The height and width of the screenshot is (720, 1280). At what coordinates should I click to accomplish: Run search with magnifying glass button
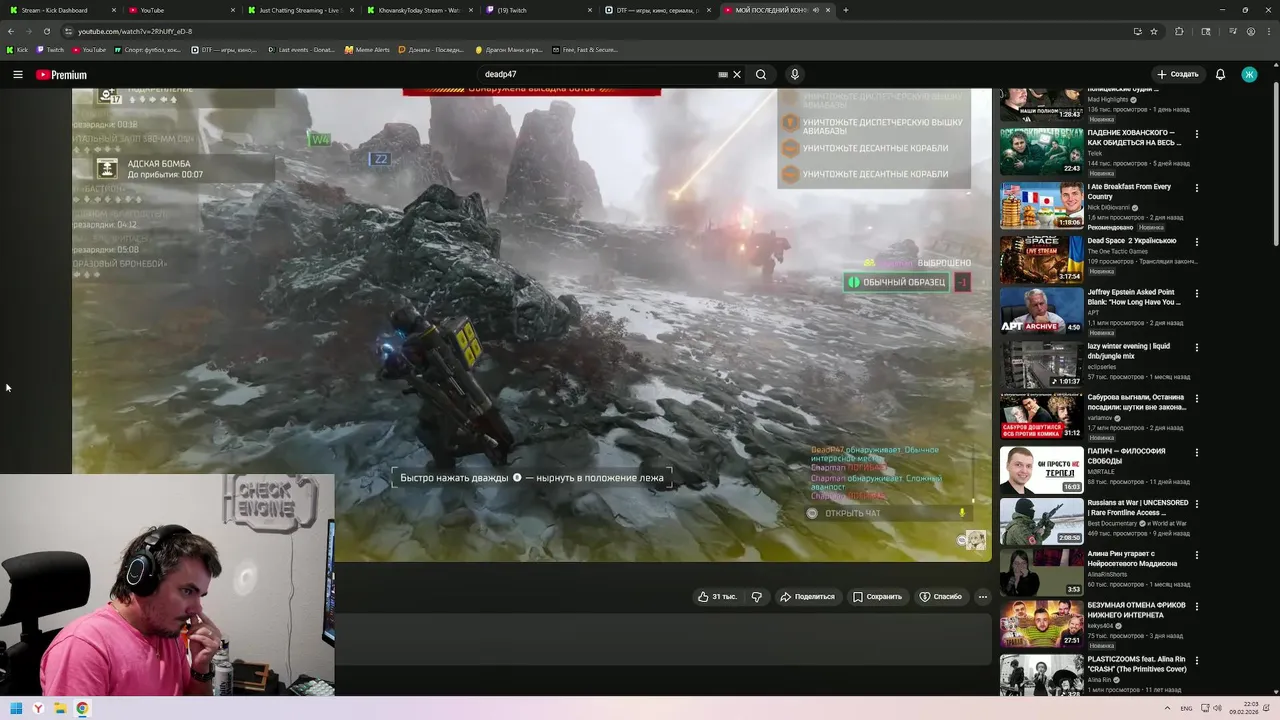coord(761,75)
